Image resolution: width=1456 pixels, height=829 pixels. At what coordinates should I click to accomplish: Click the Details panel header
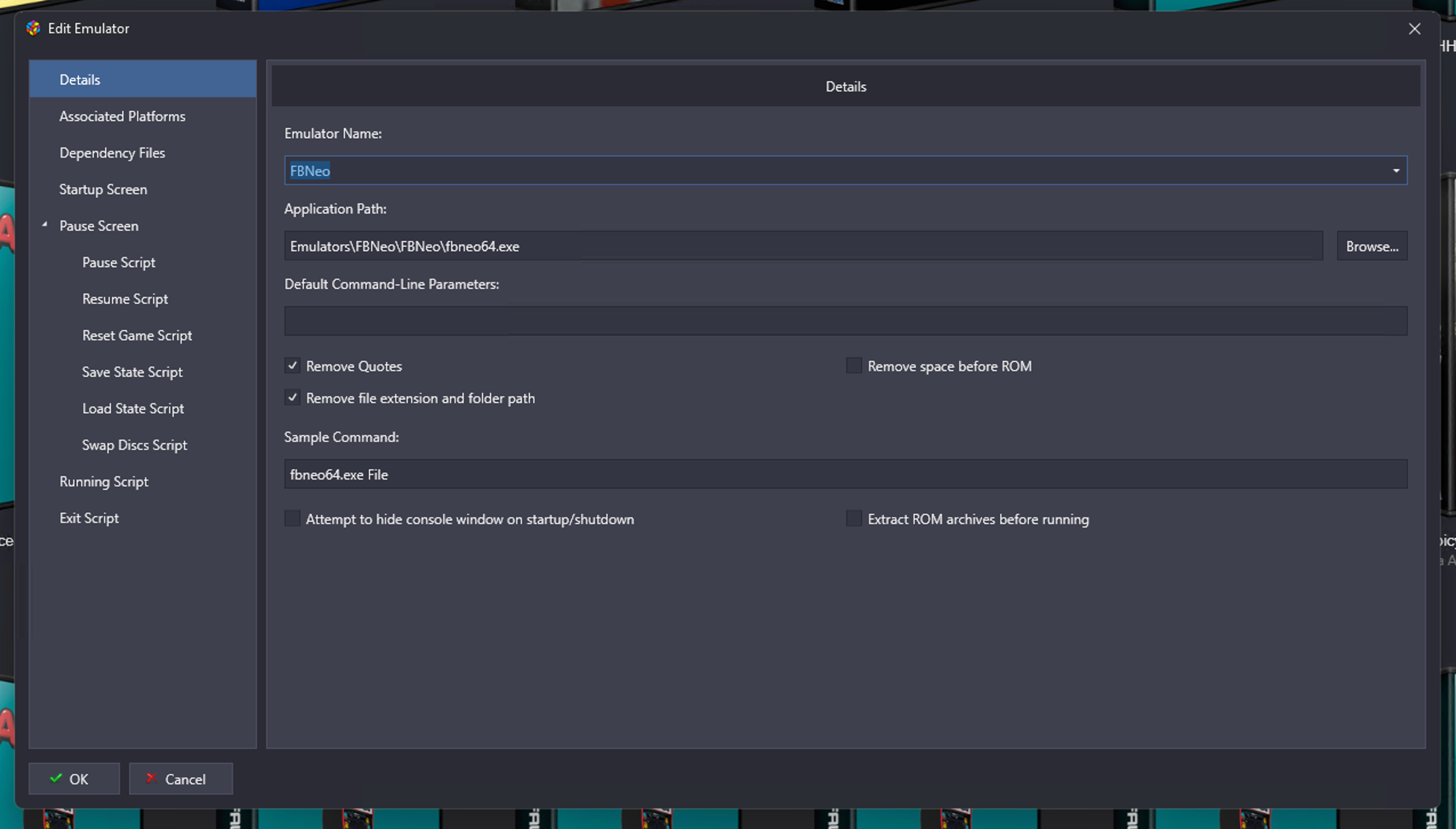(x=846, y=86)
